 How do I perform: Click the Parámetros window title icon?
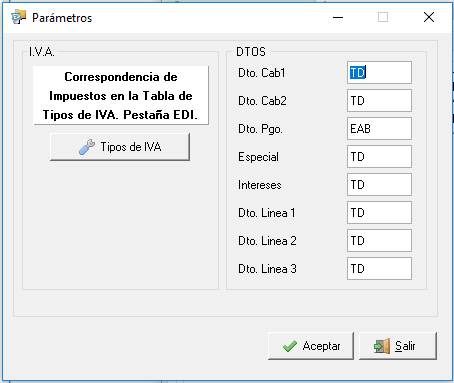[18, 17]
